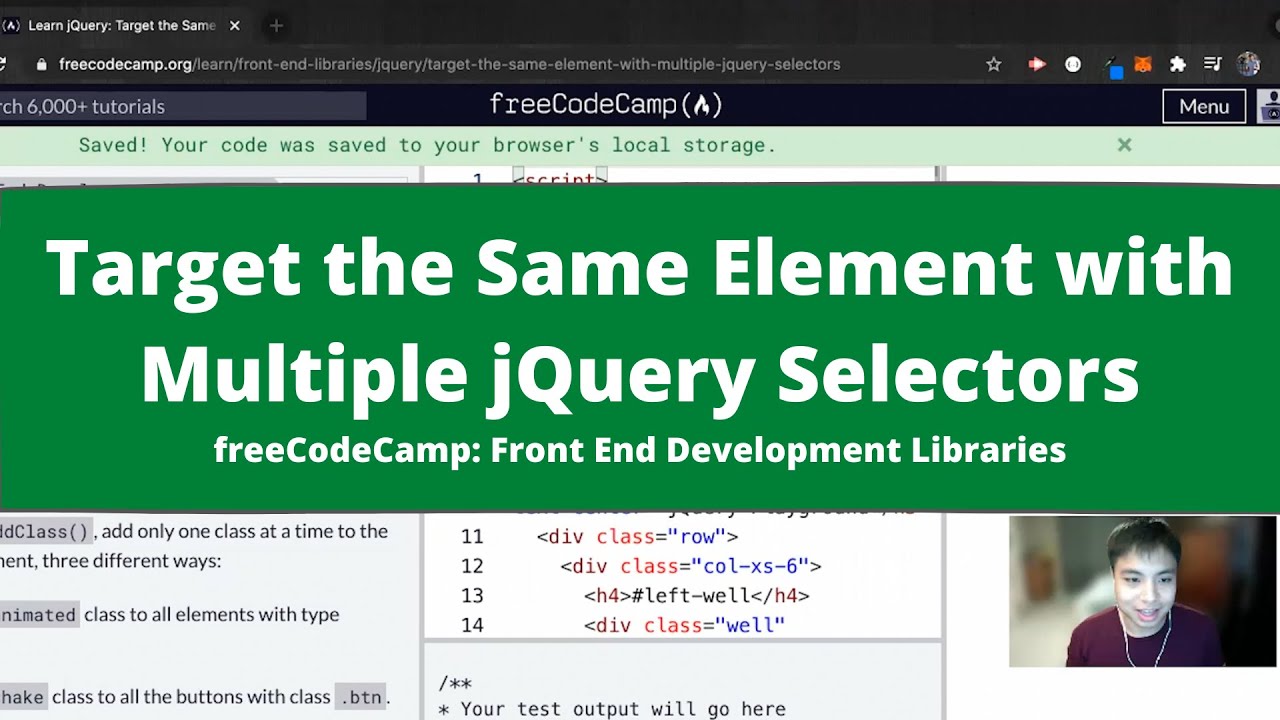Open freeCodeCamp user profile picture

coord(1270,106)
